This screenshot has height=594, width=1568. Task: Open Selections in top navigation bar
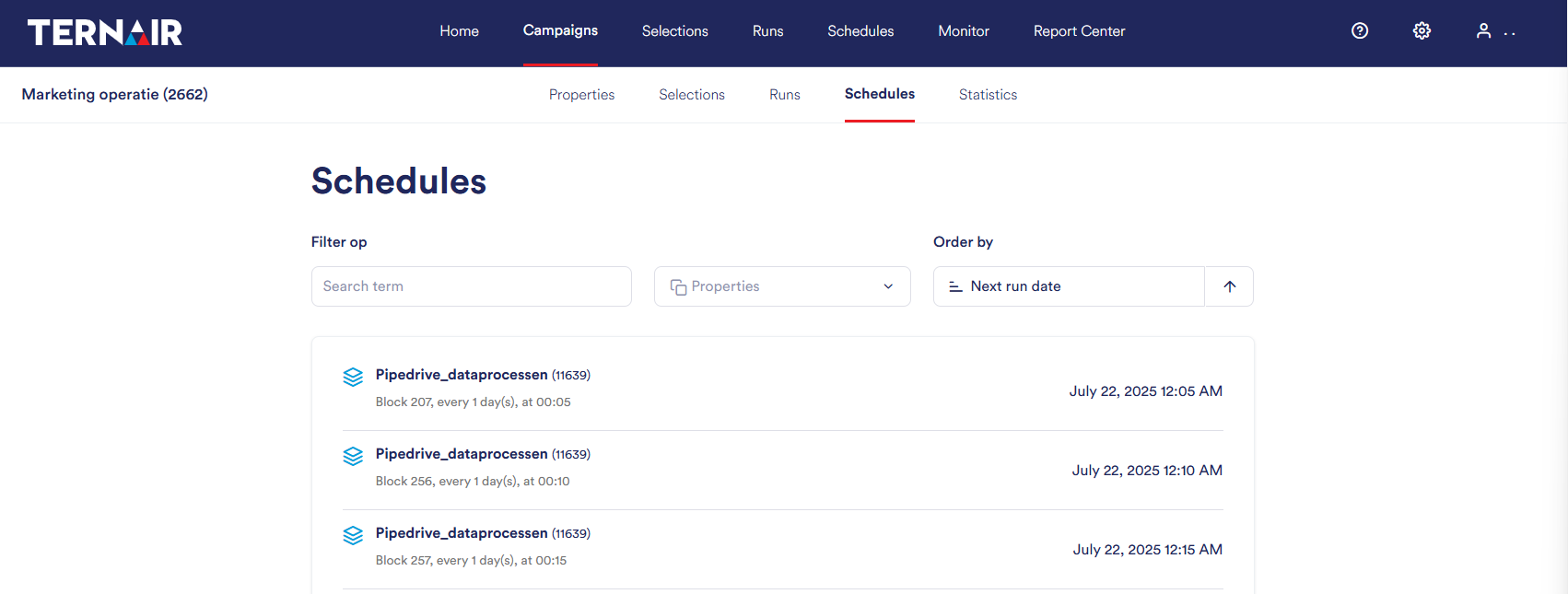[x=674, y=31]
